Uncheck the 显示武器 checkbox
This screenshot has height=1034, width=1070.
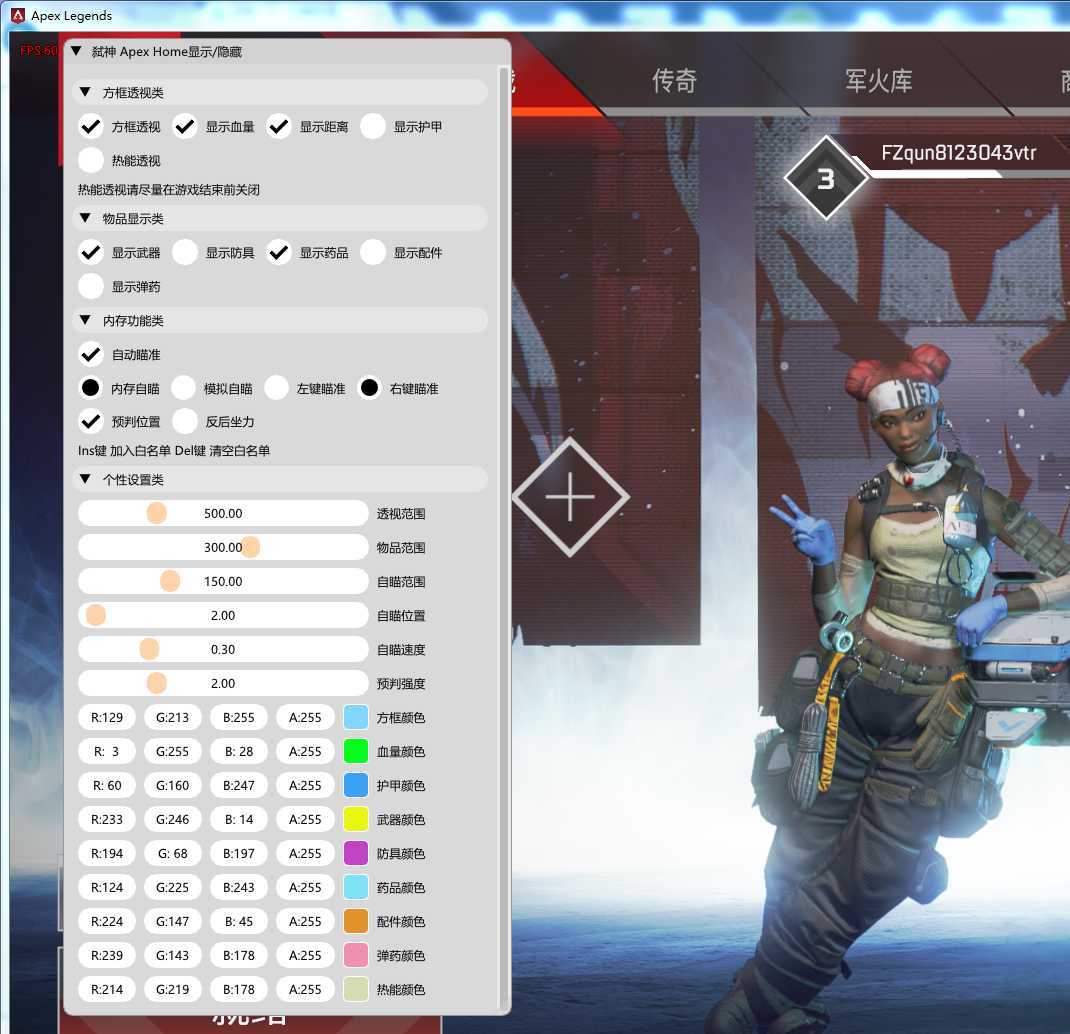pos(91,253)
